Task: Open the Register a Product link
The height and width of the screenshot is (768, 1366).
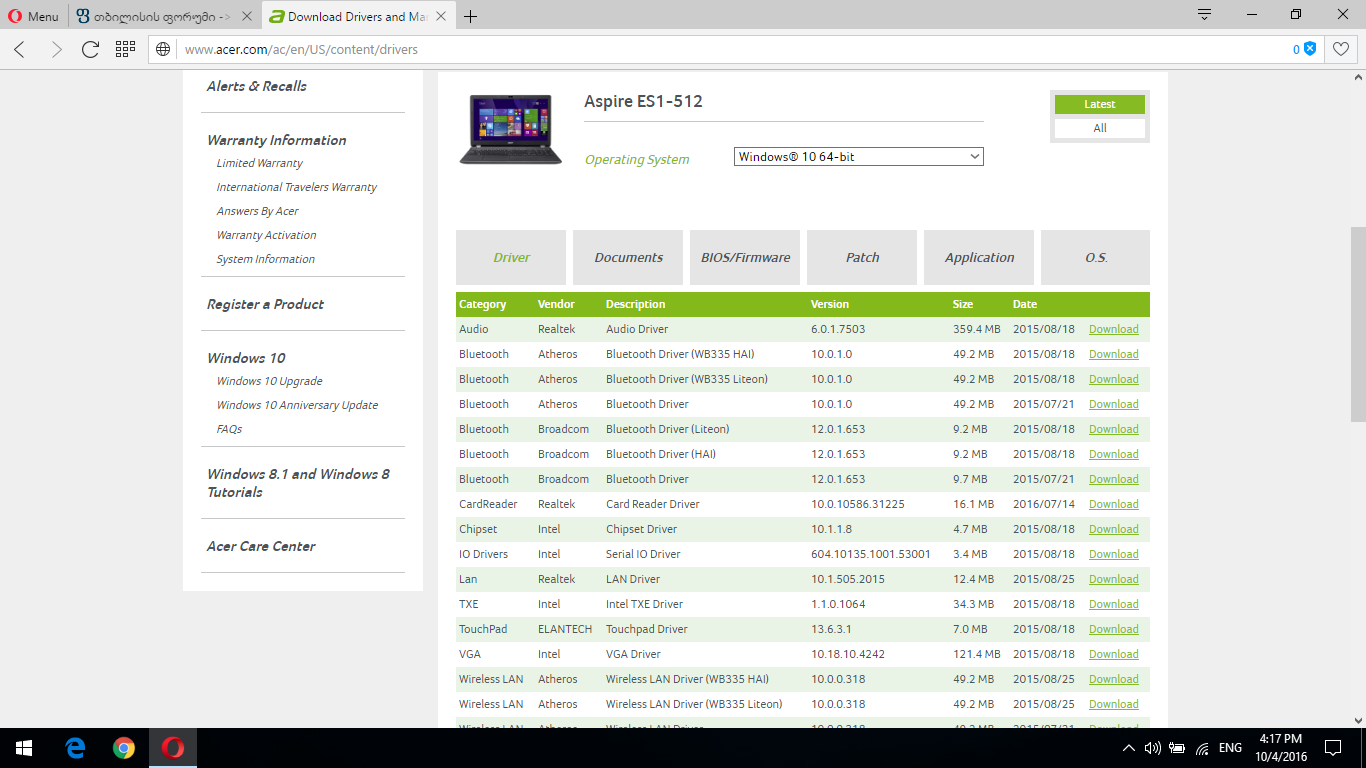Action: click(266, 304)
